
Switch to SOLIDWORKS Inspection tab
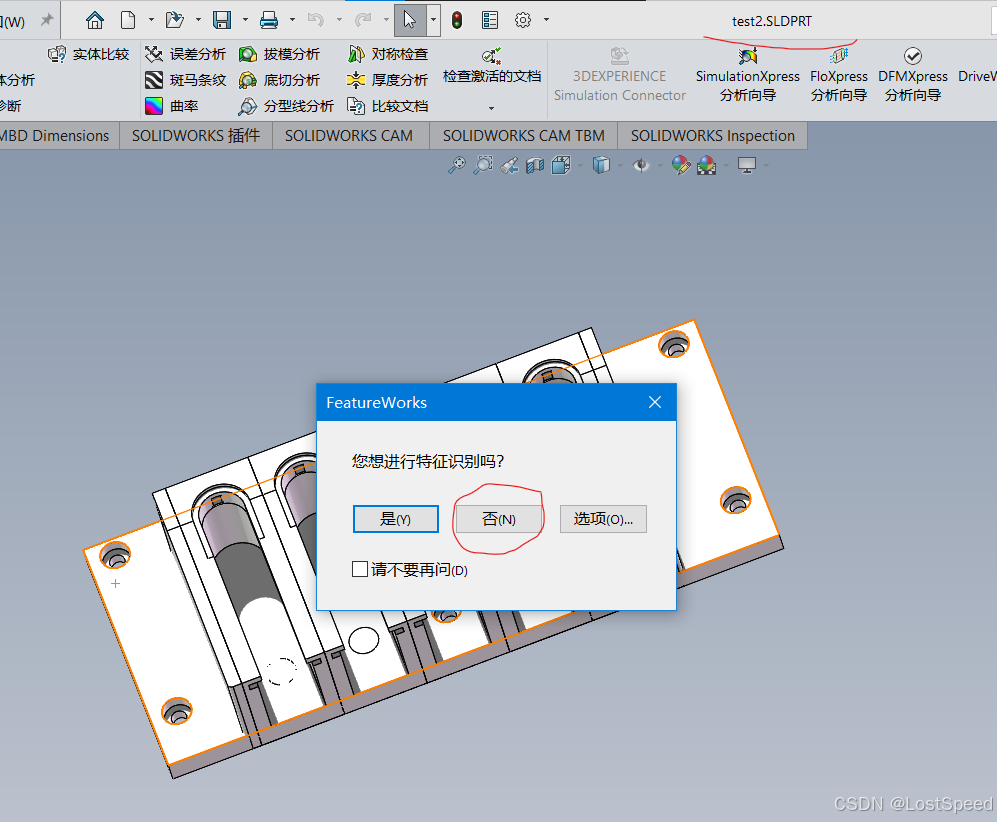(x=713, y=136)
